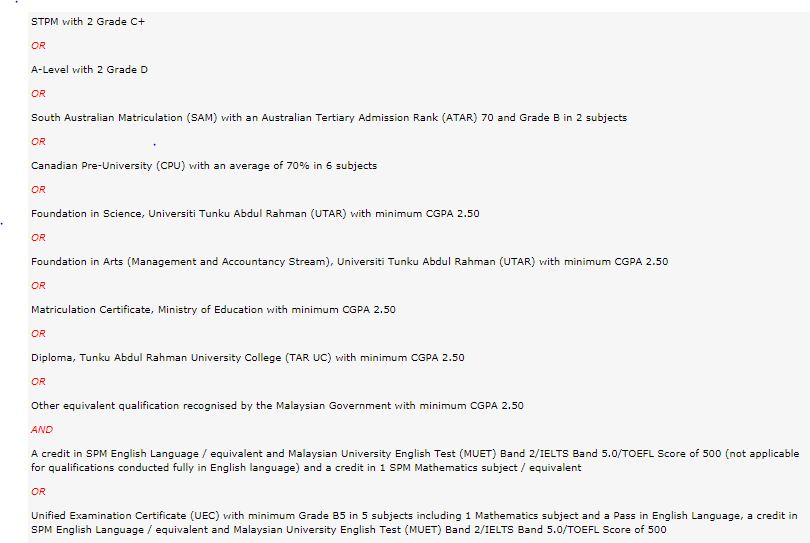810x543 pixels.
Task: Click the OR separator below the SAM line
Action: click(38, 142)
